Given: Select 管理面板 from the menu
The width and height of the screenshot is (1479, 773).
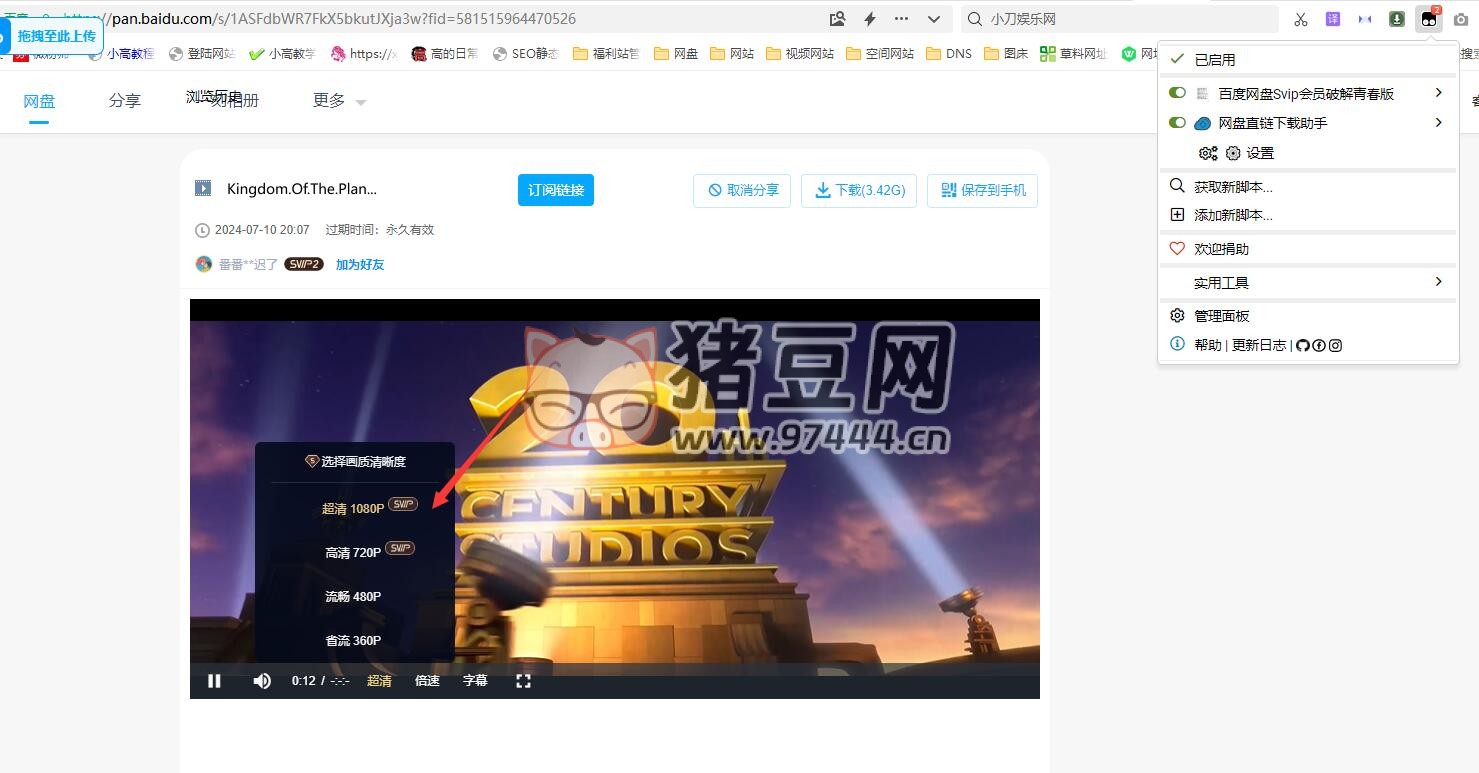Looking at the screenshot, I should coord(1221,316).
